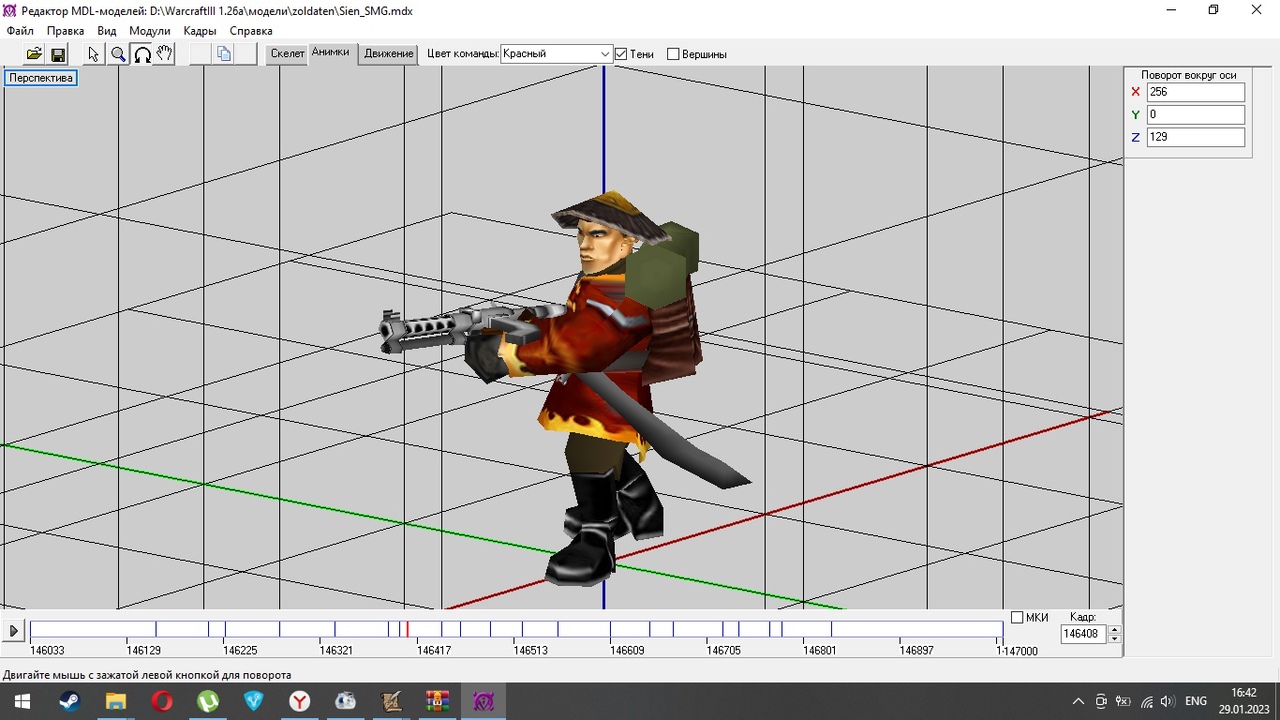Switch to uTorrent in the taskbar

207,701
